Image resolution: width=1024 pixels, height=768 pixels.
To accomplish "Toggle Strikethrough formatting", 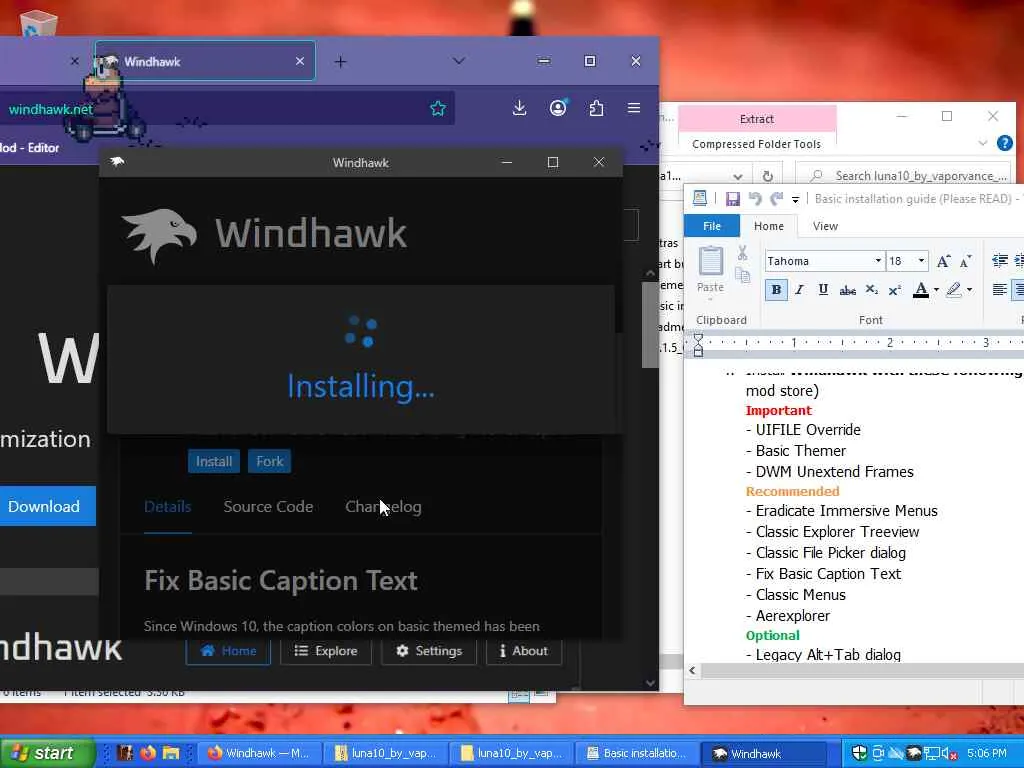I will pyautogui.click(x=848, y=290).
